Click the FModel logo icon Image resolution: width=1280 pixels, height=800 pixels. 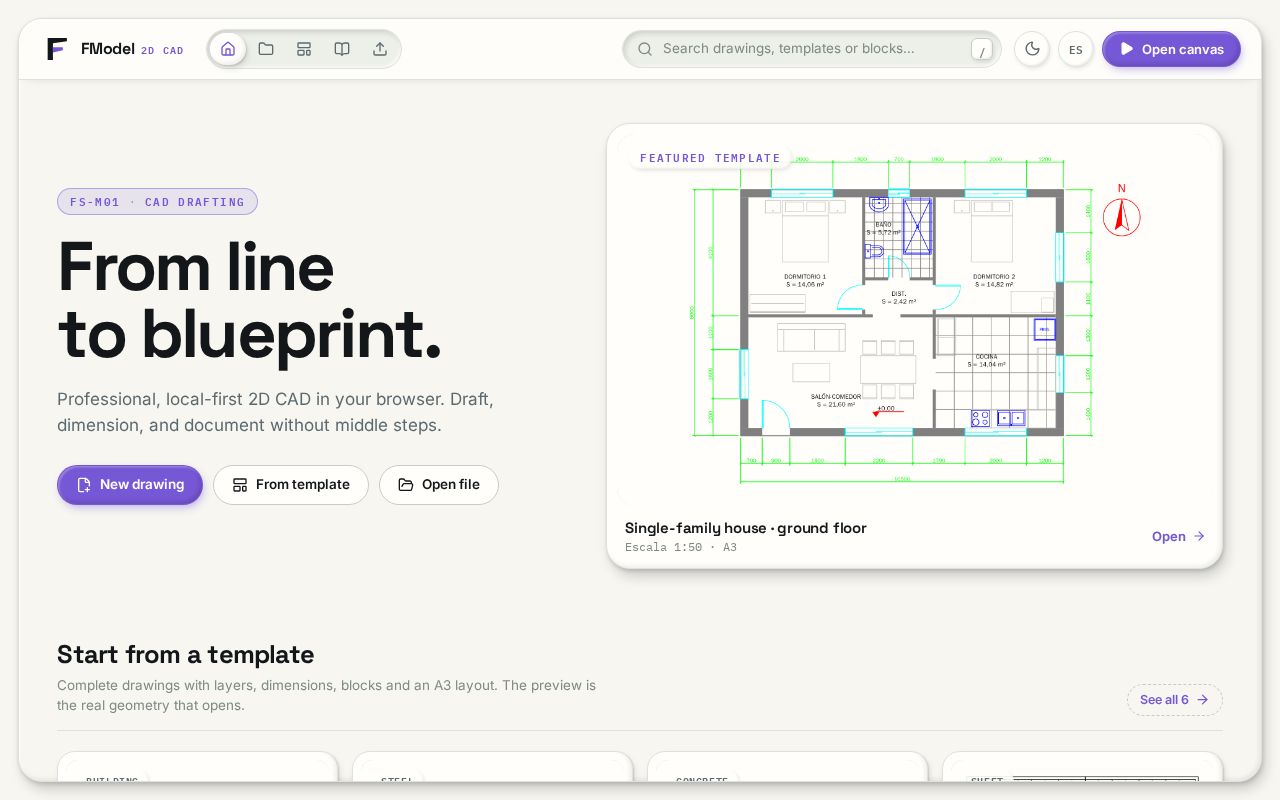click(57, 49)
